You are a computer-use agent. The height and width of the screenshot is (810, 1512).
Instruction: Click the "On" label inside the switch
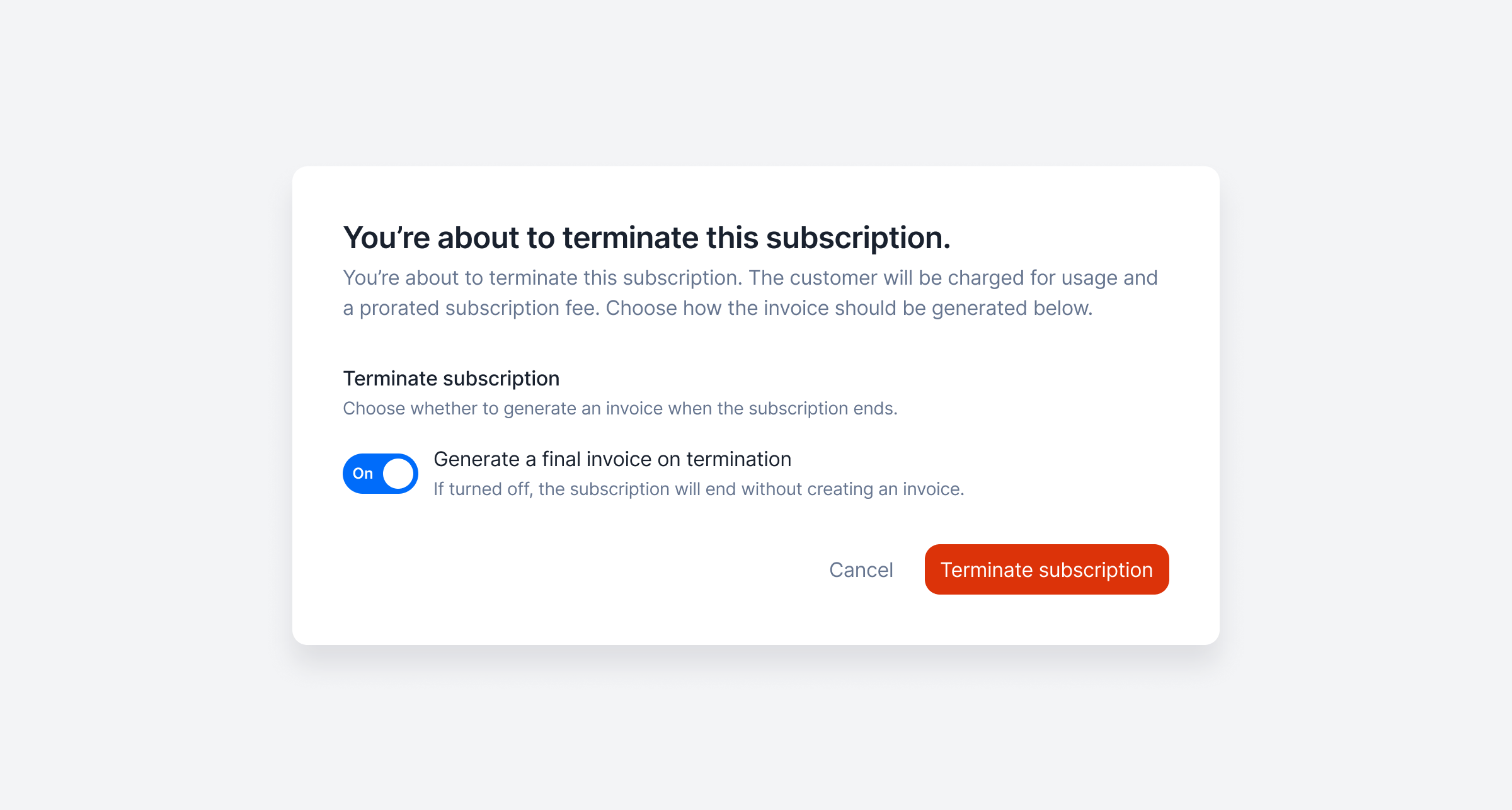tap(363, 474)
